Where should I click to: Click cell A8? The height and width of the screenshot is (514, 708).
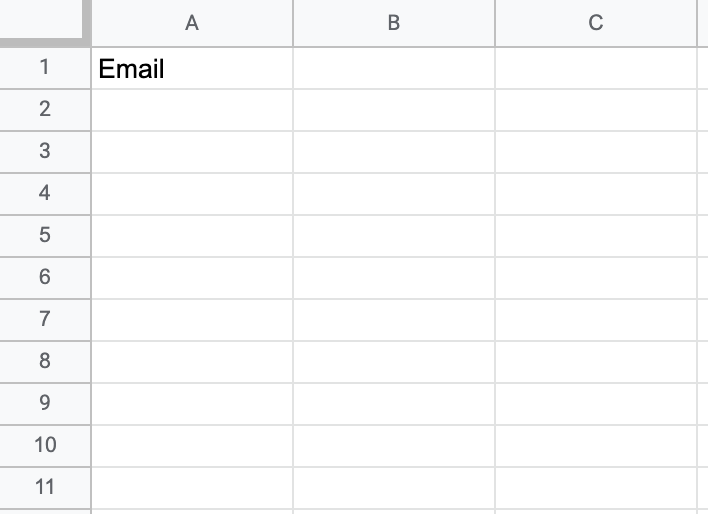[192, 362]
